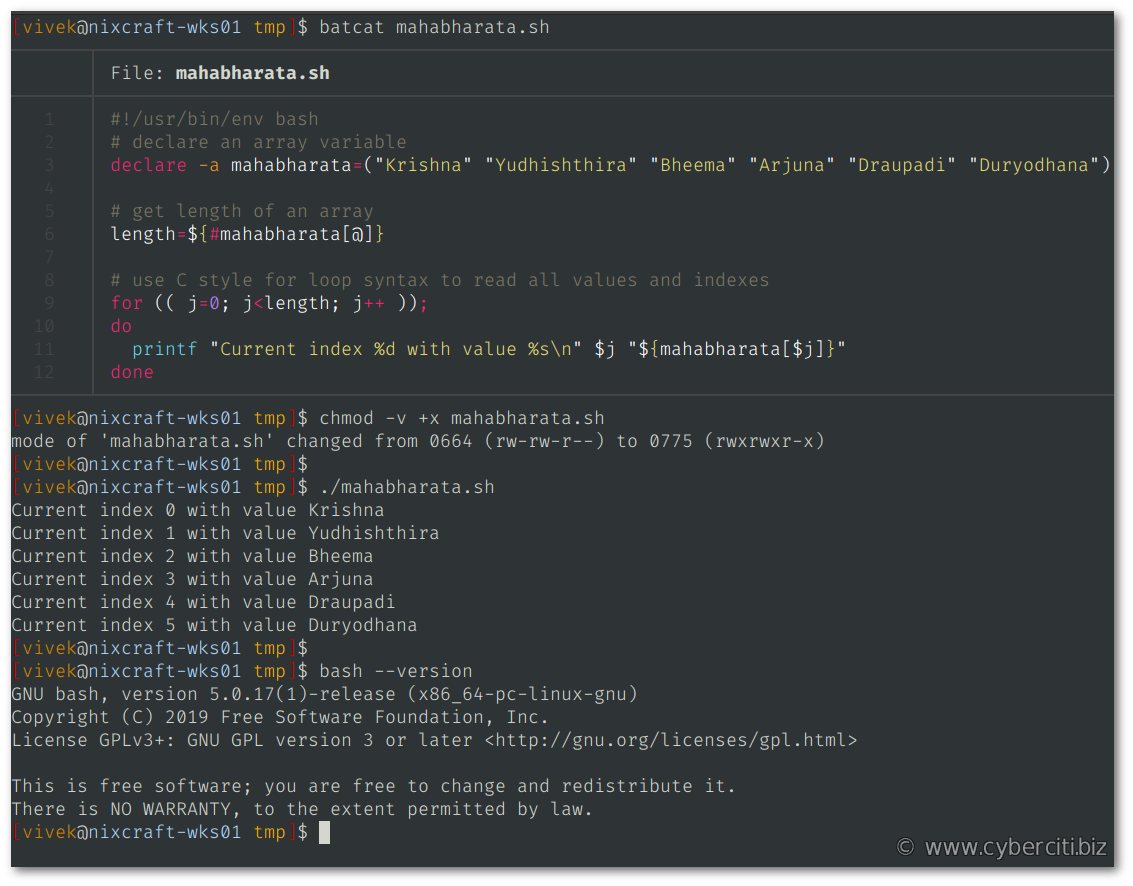
Task: Click the terminal cursor at the last prompt
Action: [324, 833]
